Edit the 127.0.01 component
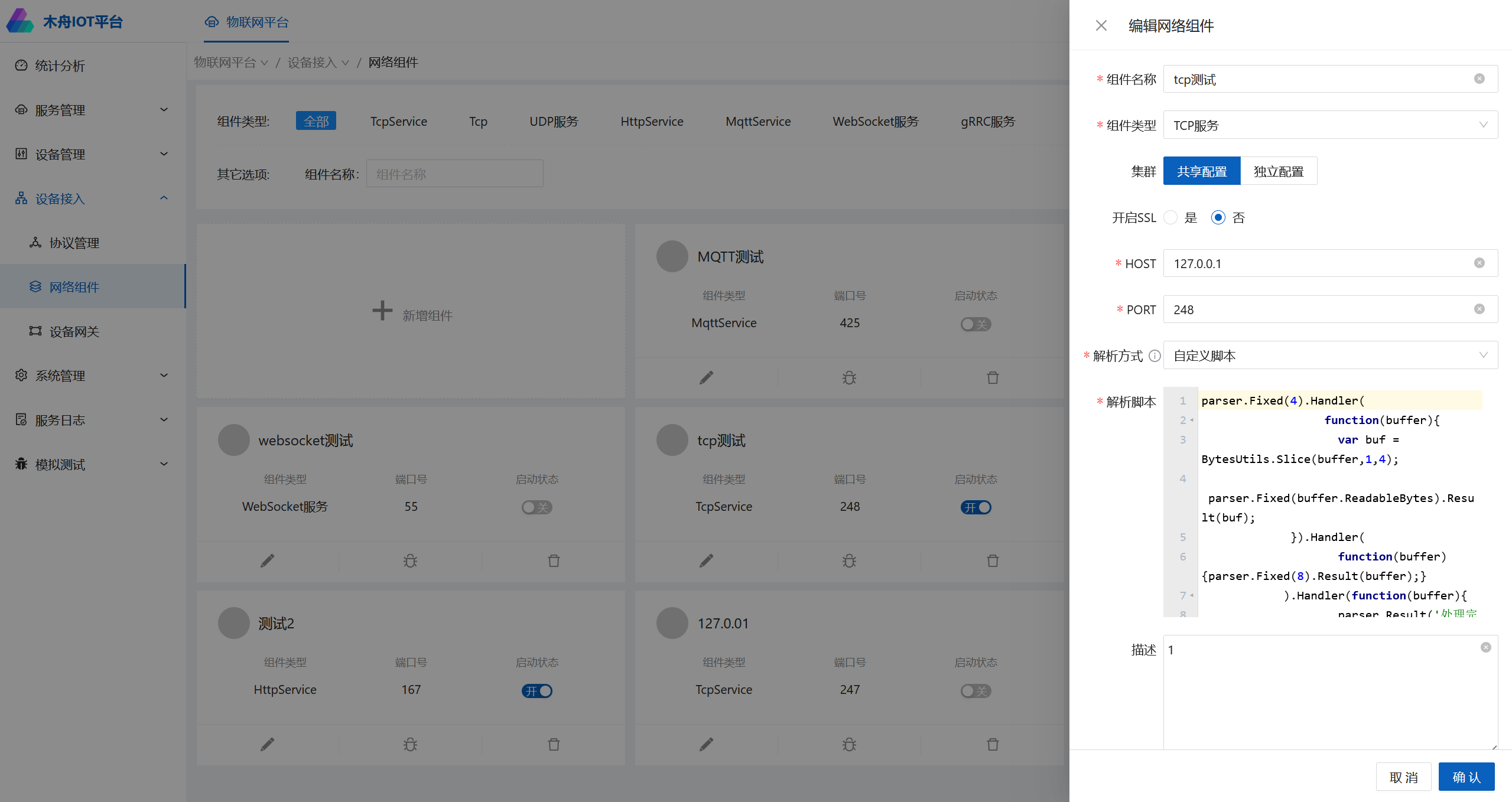 point(706,744)
